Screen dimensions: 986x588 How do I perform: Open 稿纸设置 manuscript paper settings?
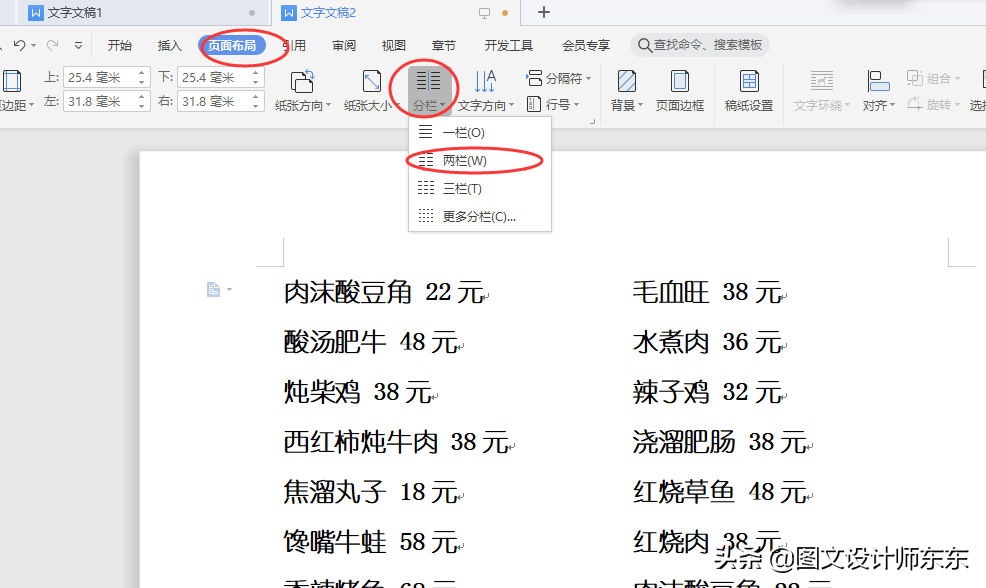click(x=749, y=91)
